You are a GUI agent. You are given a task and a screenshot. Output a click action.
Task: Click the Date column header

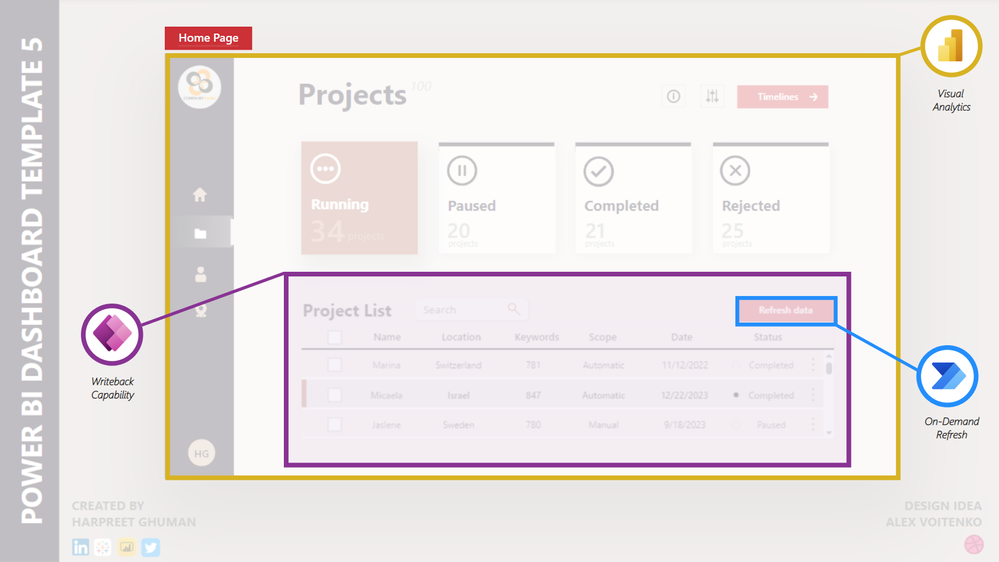(x=681, y=337)
